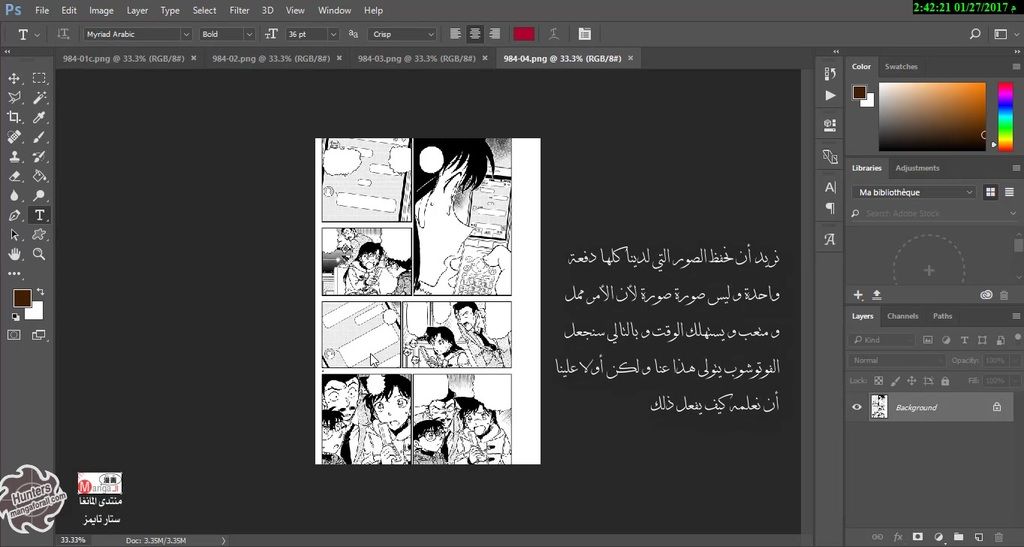Swap foreground and background colors
This screenshot has width=1024, height=547.
40,292
